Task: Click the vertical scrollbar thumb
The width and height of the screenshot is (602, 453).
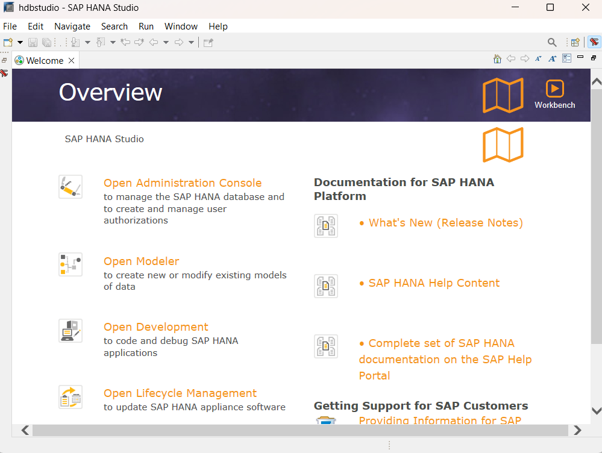Action: pyautogui.click(x=596, y=217)
